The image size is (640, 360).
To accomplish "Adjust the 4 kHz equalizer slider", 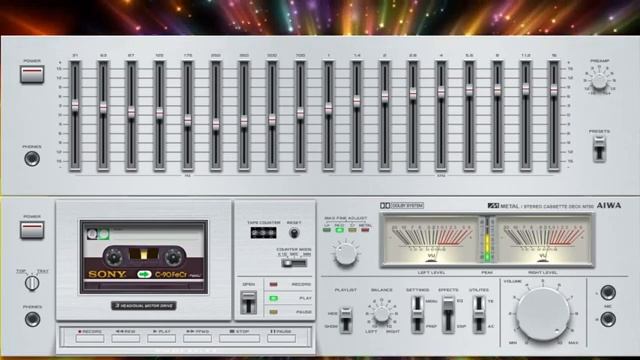I will click(441, 92).
